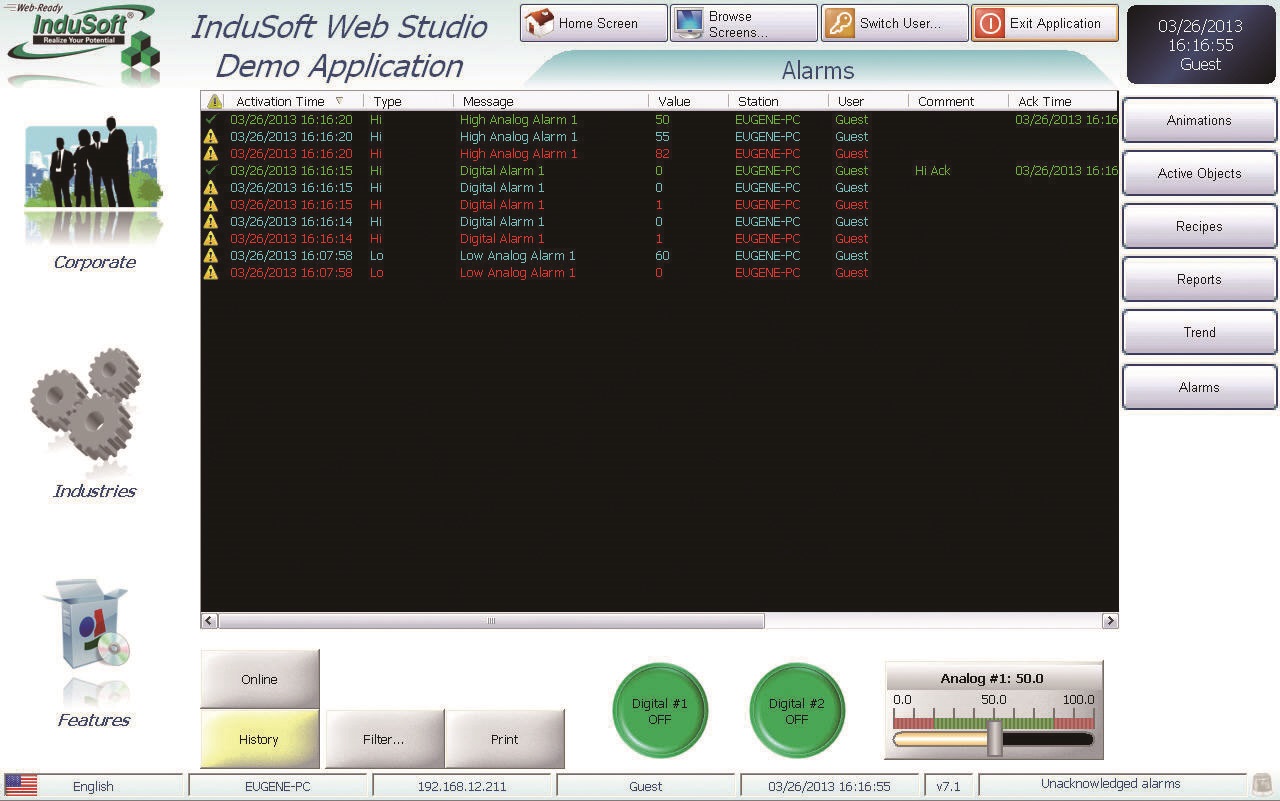Viewport: 1280px width, 801px height.
Task: Click the EUGENE-PC status bar field
Action: pyautogui.click(x=278, y=786)
